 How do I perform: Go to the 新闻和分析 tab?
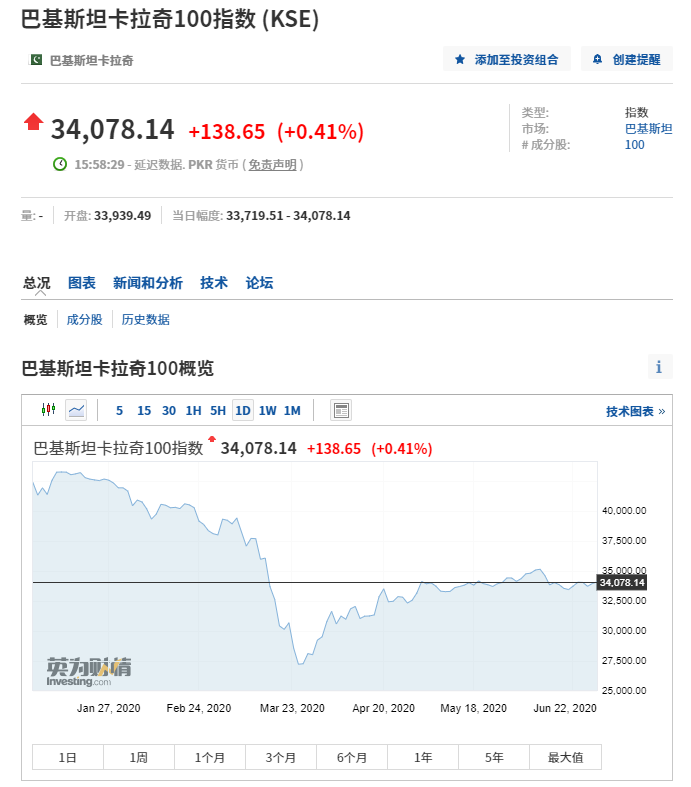point(148,283)
